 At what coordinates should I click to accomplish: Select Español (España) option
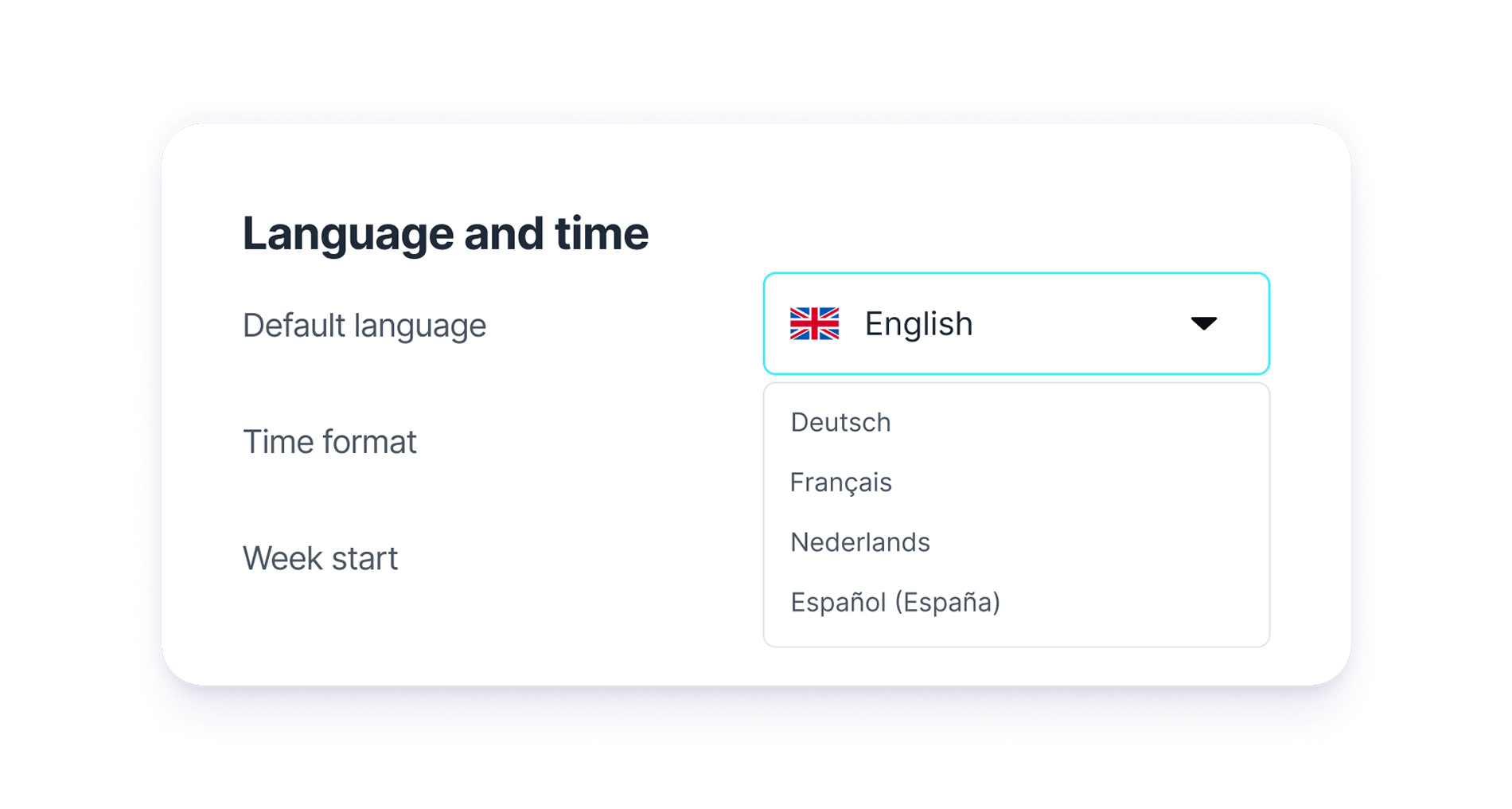click(x=894, y=602)
